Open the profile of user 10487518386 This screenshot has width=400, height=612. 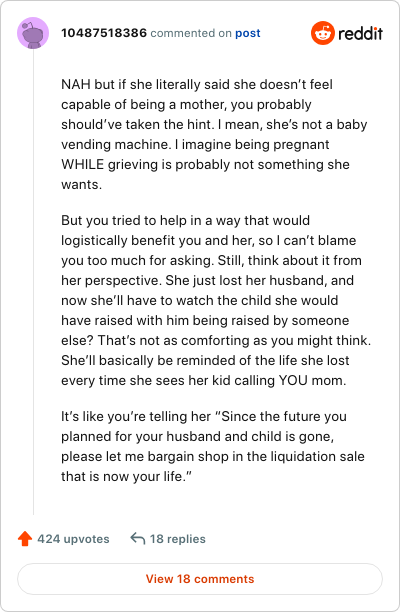coord(104,33)
